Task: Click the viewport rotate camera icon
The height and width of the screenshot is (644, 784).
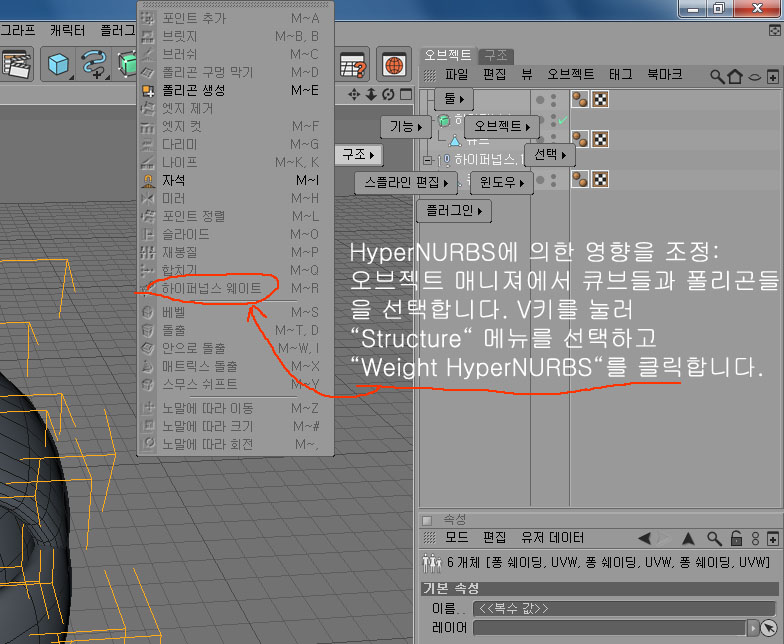Action: point(388,94)
